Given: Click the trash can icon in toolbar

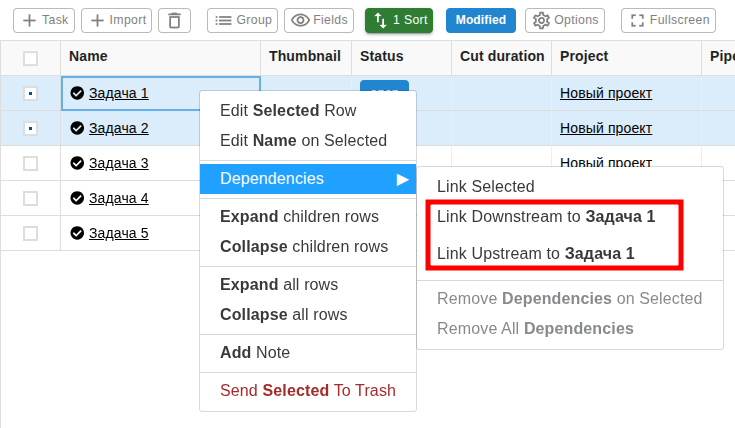Looking at the screenshot, I should 175,20.
